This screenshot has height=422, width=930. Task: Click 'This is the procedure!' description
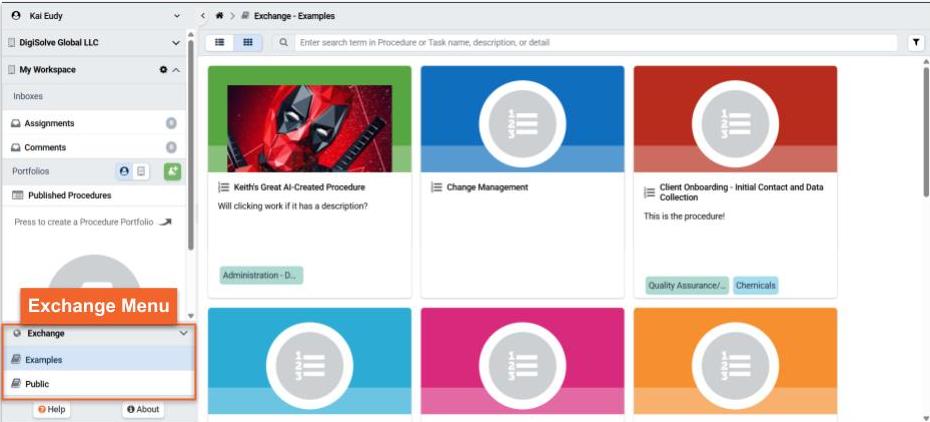click(x=684, y=216)
